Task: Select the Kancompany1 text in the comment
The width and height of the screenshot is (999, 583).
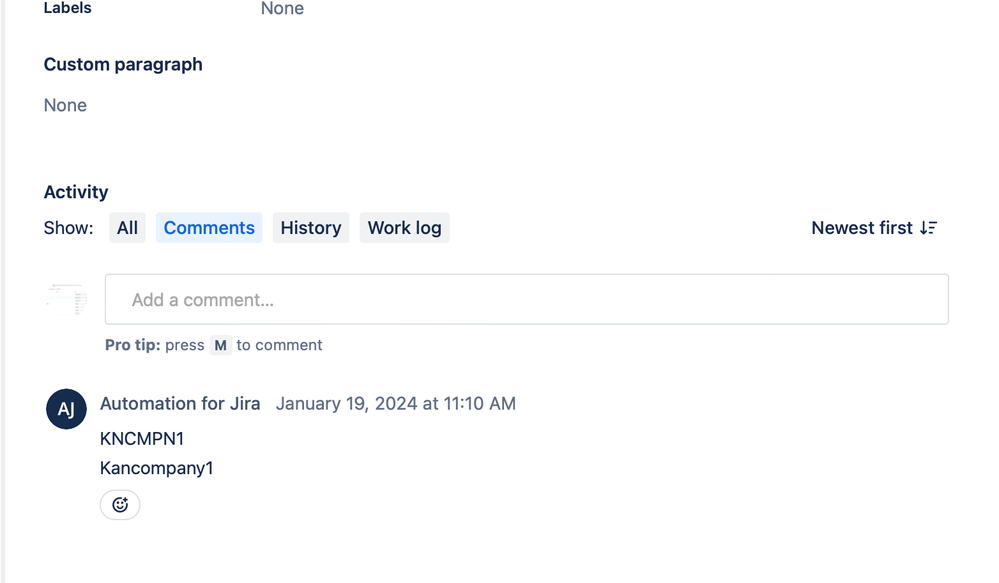Action: pyautogui.click(x=156, y=468)
